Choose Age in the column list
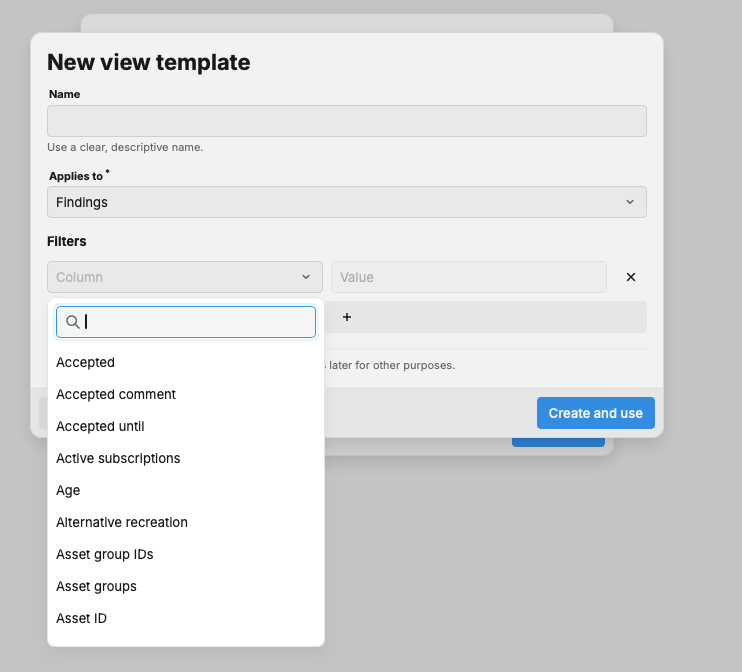The width and height of the screenshot is (742, 672). pyautogui.click(x=68, y=490)
